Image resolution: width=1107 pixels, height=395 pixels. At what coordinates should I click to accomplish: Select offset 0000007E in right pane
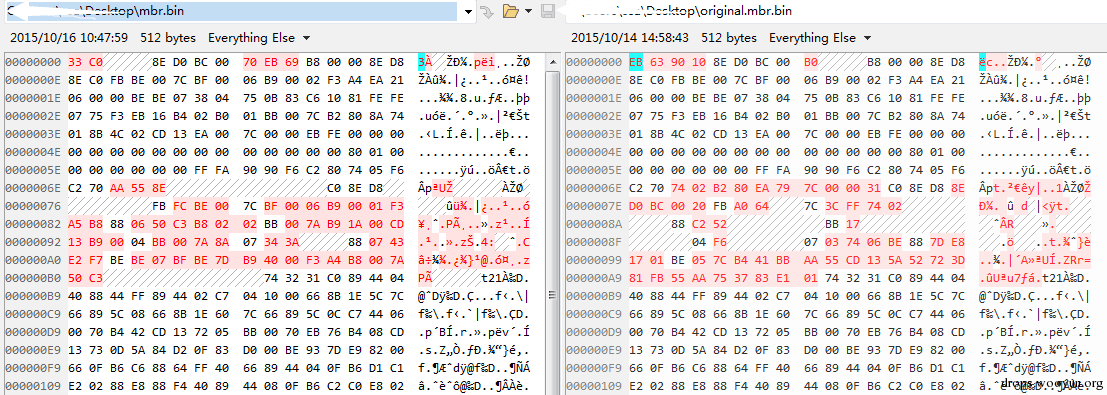coord(593,206)
